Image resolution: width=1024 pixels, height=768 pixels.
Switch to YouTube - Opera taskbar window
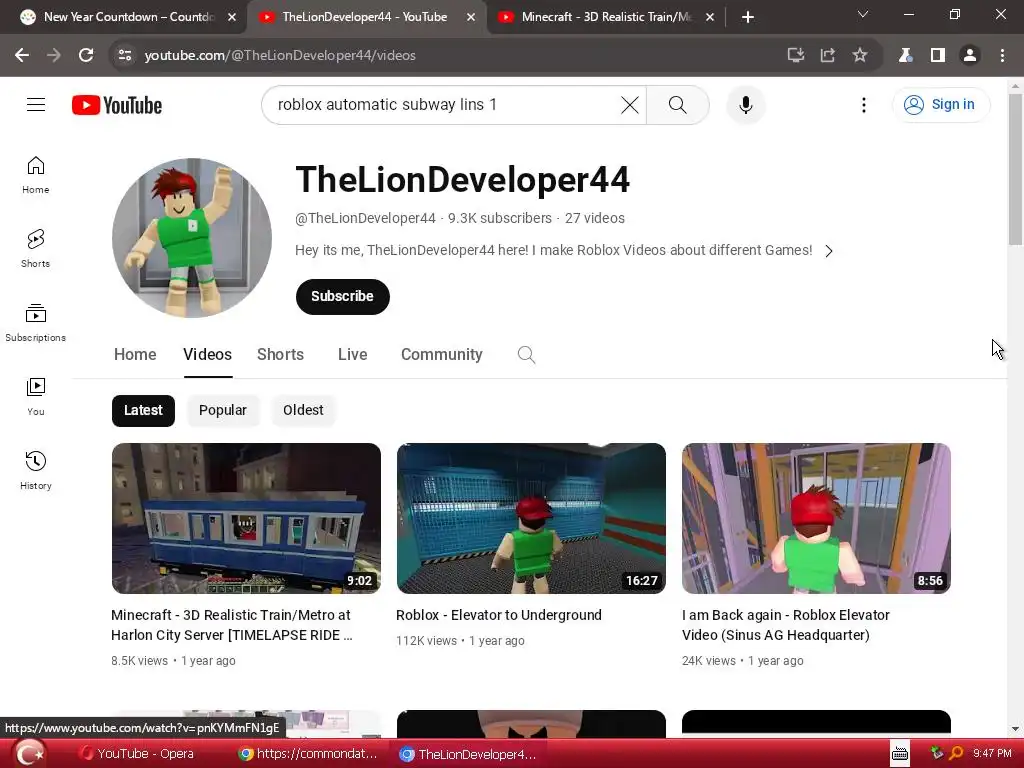click(x=137, y=754)
